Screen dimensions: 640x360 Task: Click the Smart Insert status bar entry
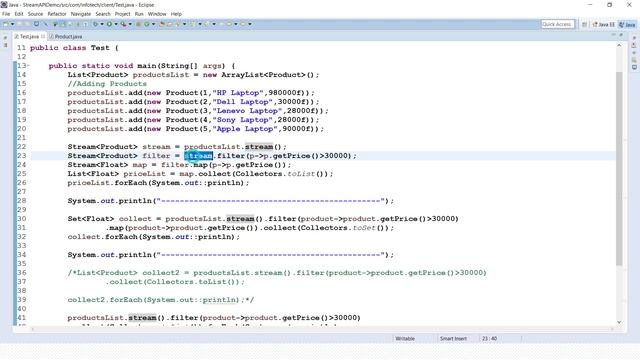(453, 338)
